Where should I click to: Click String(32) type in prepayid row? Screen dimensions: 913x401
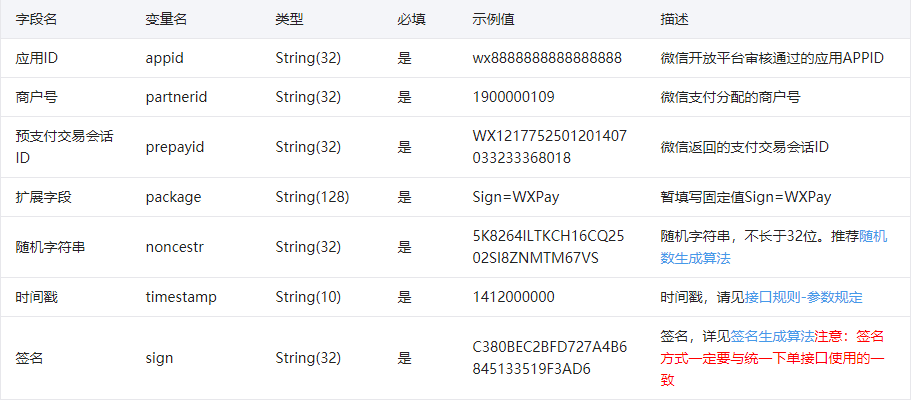(308, 147)
